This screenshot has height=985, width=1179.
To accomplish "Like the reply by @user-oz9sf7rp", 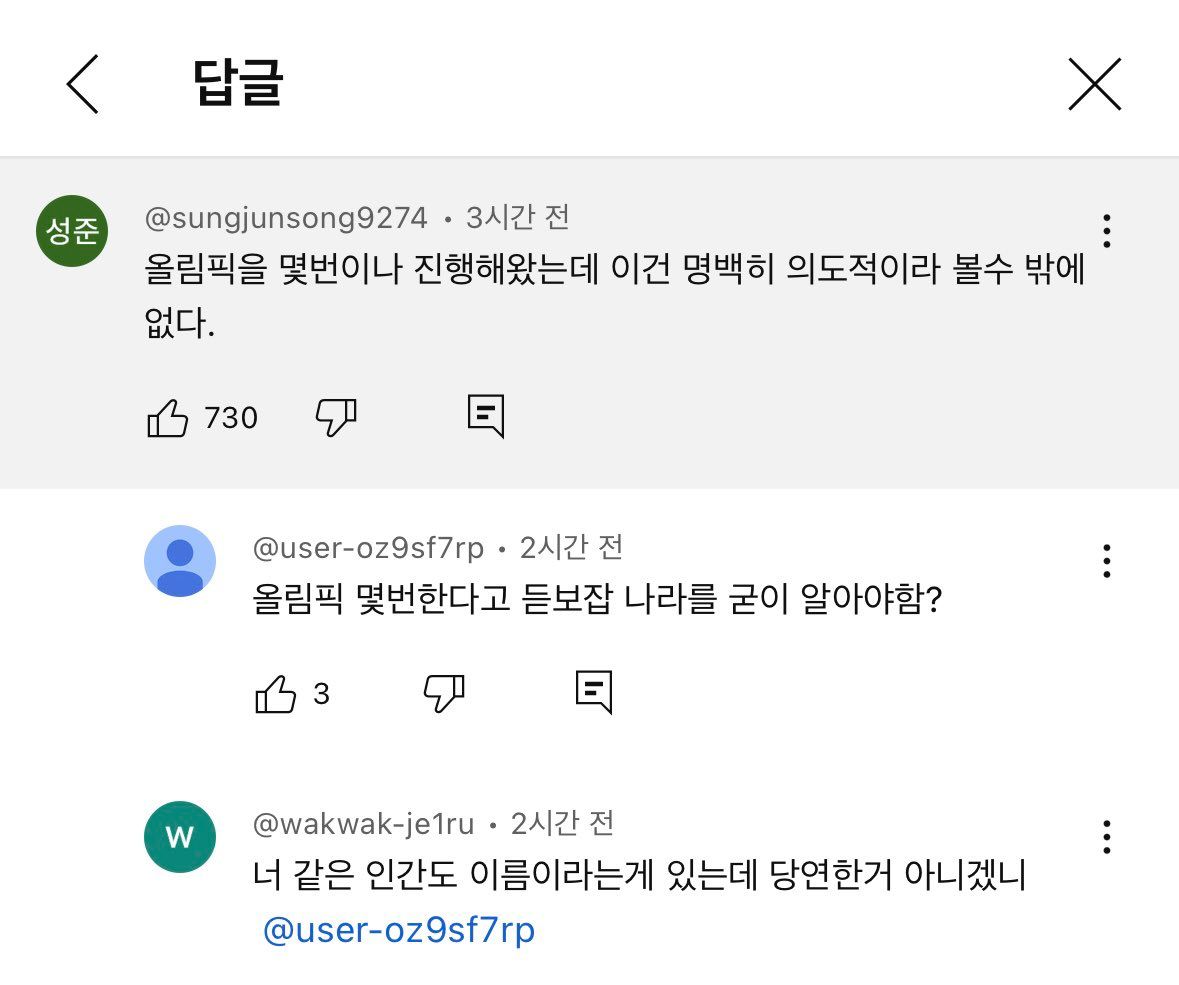I will pos(276,694).
